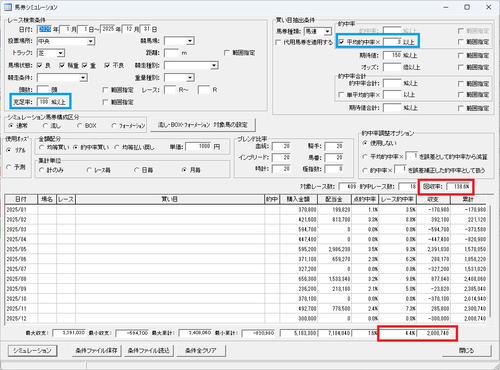Enable 範囲指定 checkbox in the 期待値 row

pyautogui.click(x=461, y=56)
